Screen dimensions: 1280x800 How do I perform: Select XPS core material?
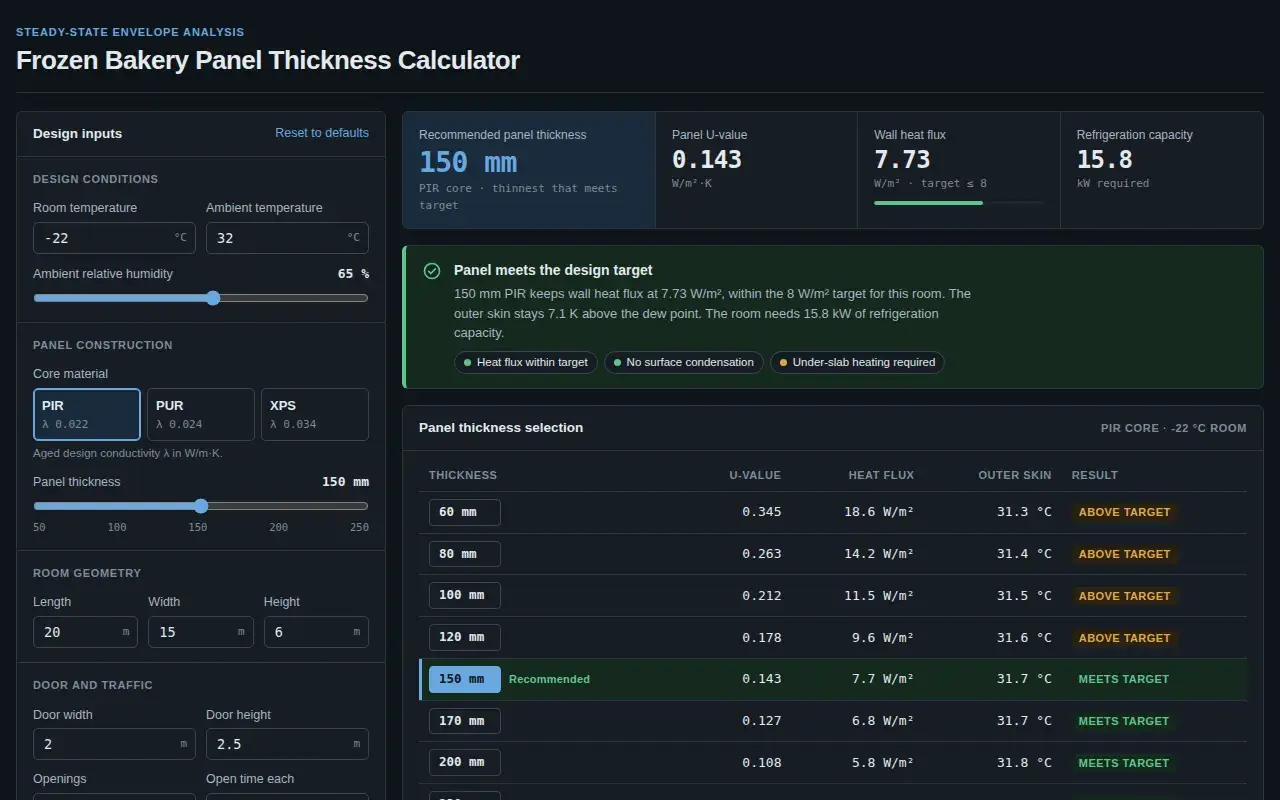click(315, 414)
